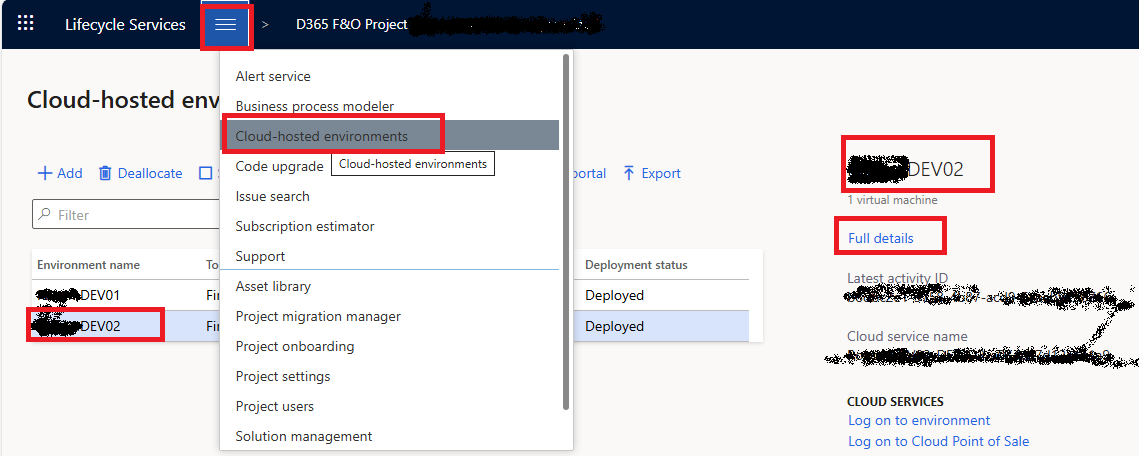Open Code upgrade menu entry
1139x456 pixels.
[x=279, y=166]
